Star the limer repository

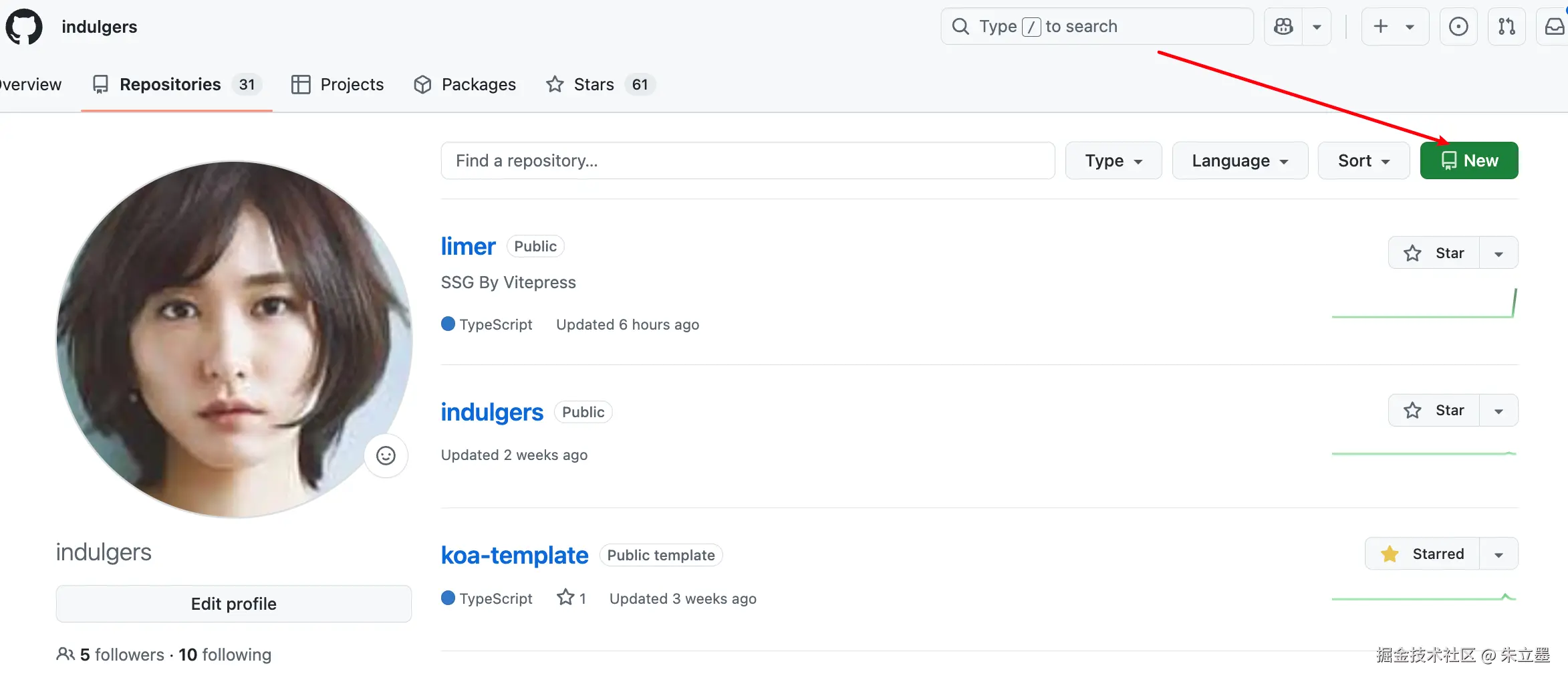click(1434, 253)
